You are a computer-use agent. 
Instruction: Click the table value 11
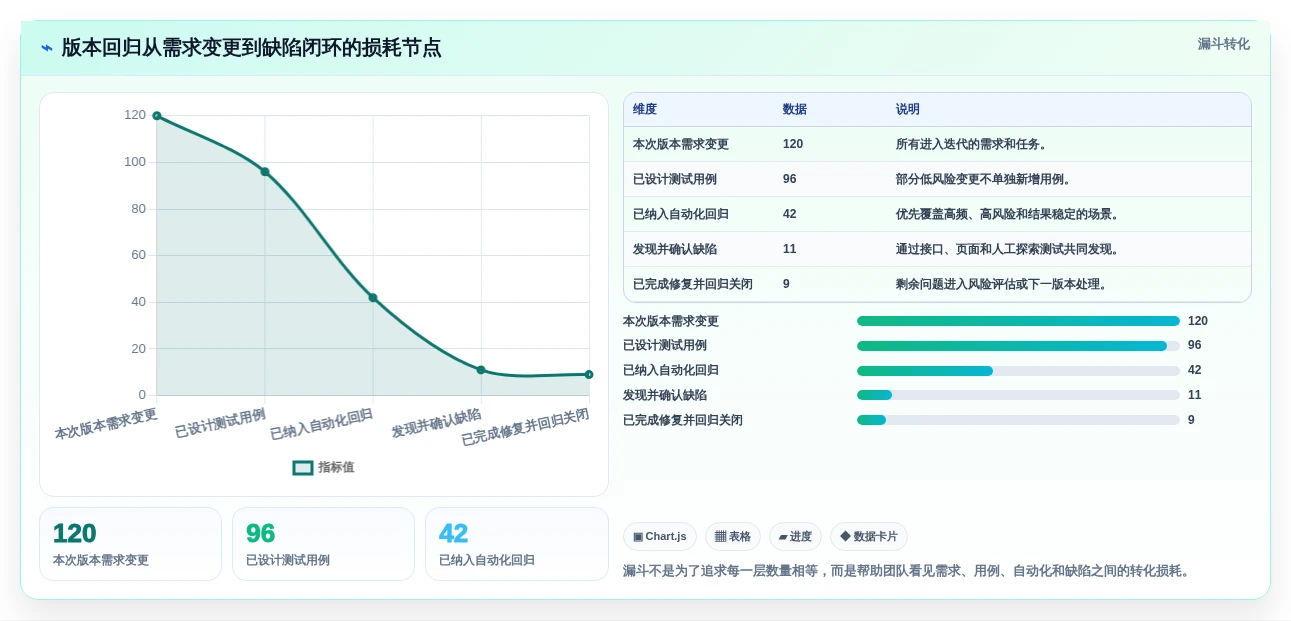[790, 249]
